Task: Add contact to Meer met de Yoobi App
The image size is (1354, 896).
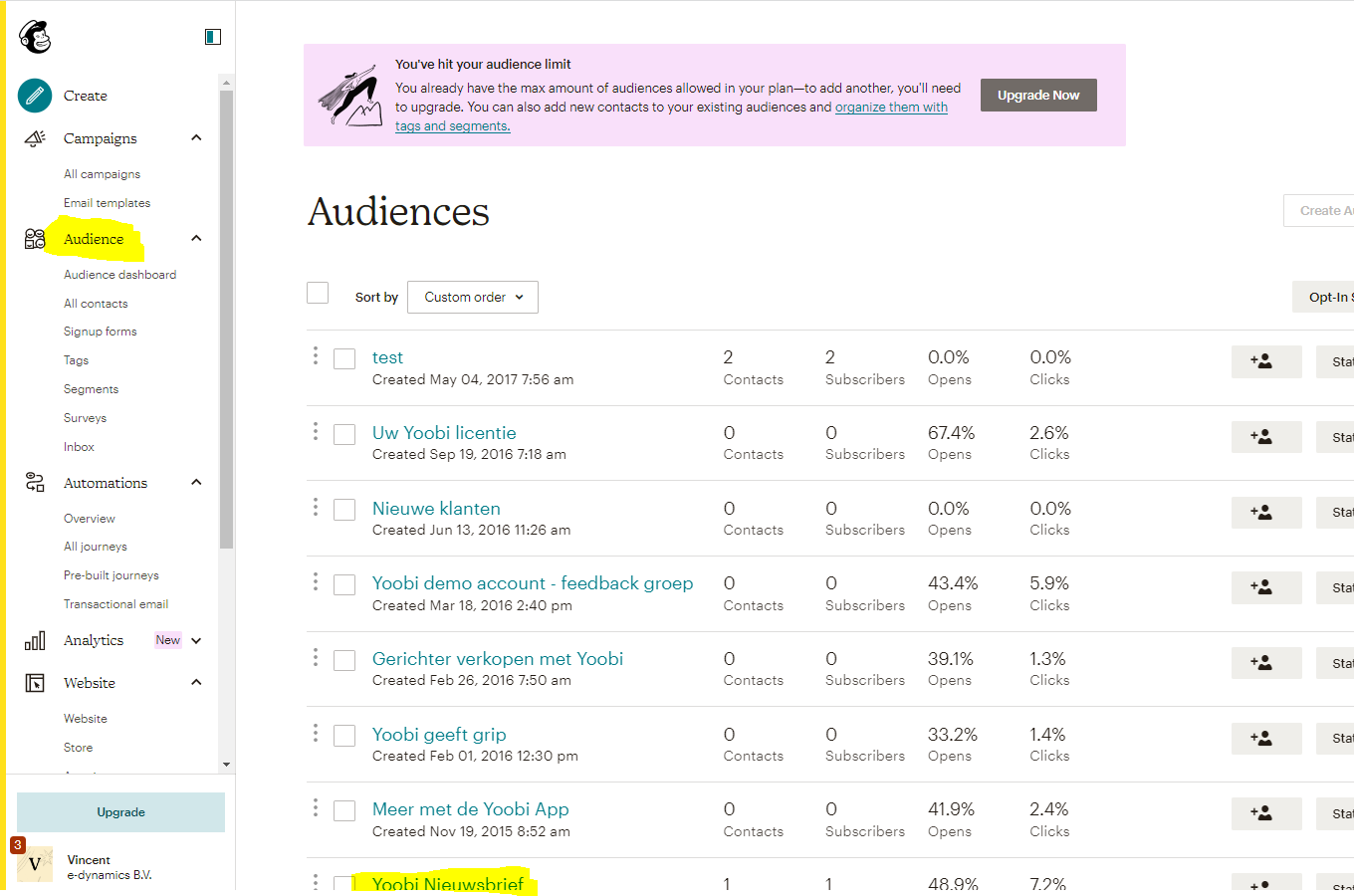Action: (1266, 813)
